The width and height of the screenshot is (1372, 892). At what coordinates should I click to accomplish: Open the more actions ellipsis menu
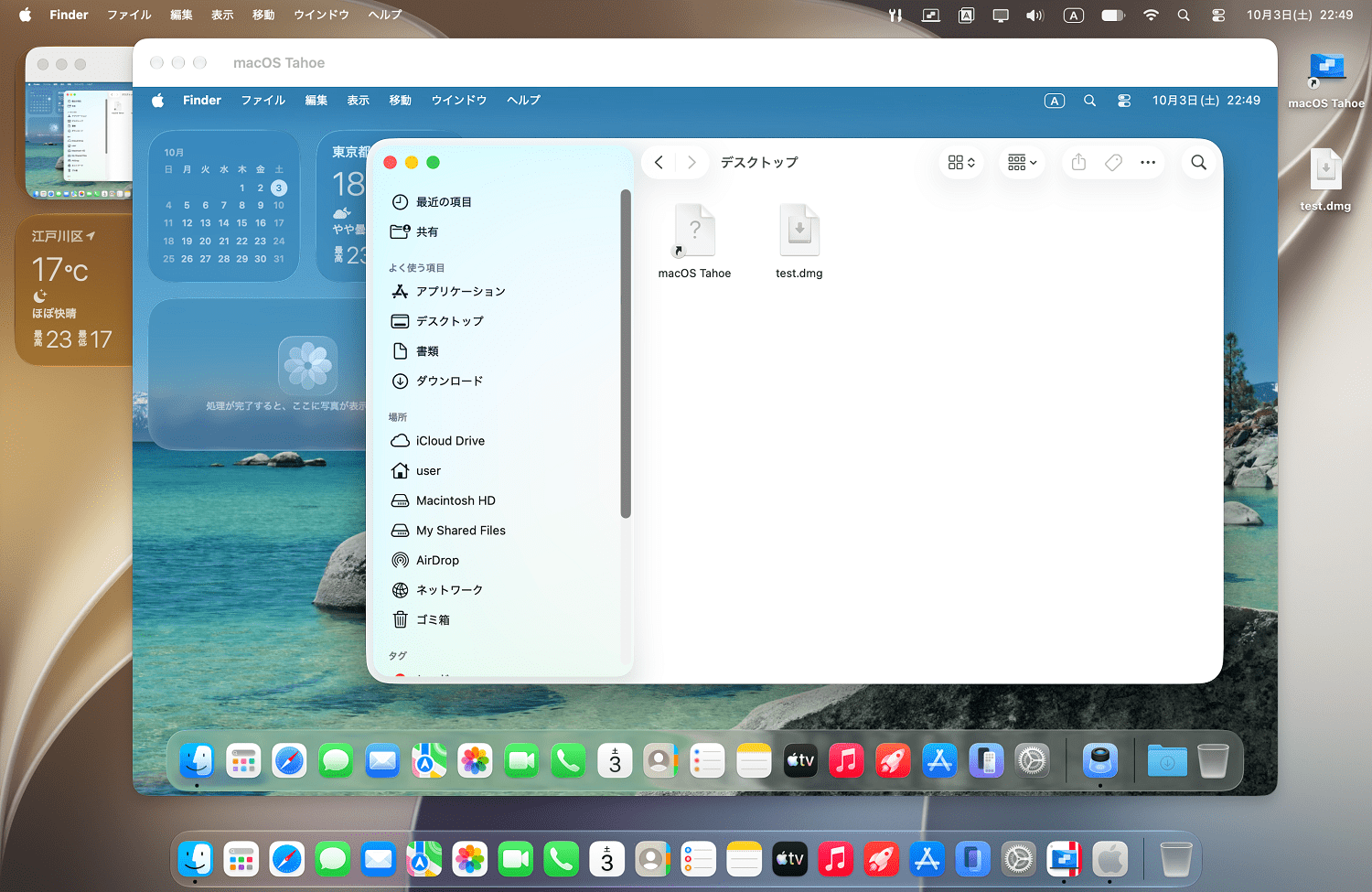coord(1148,162)
